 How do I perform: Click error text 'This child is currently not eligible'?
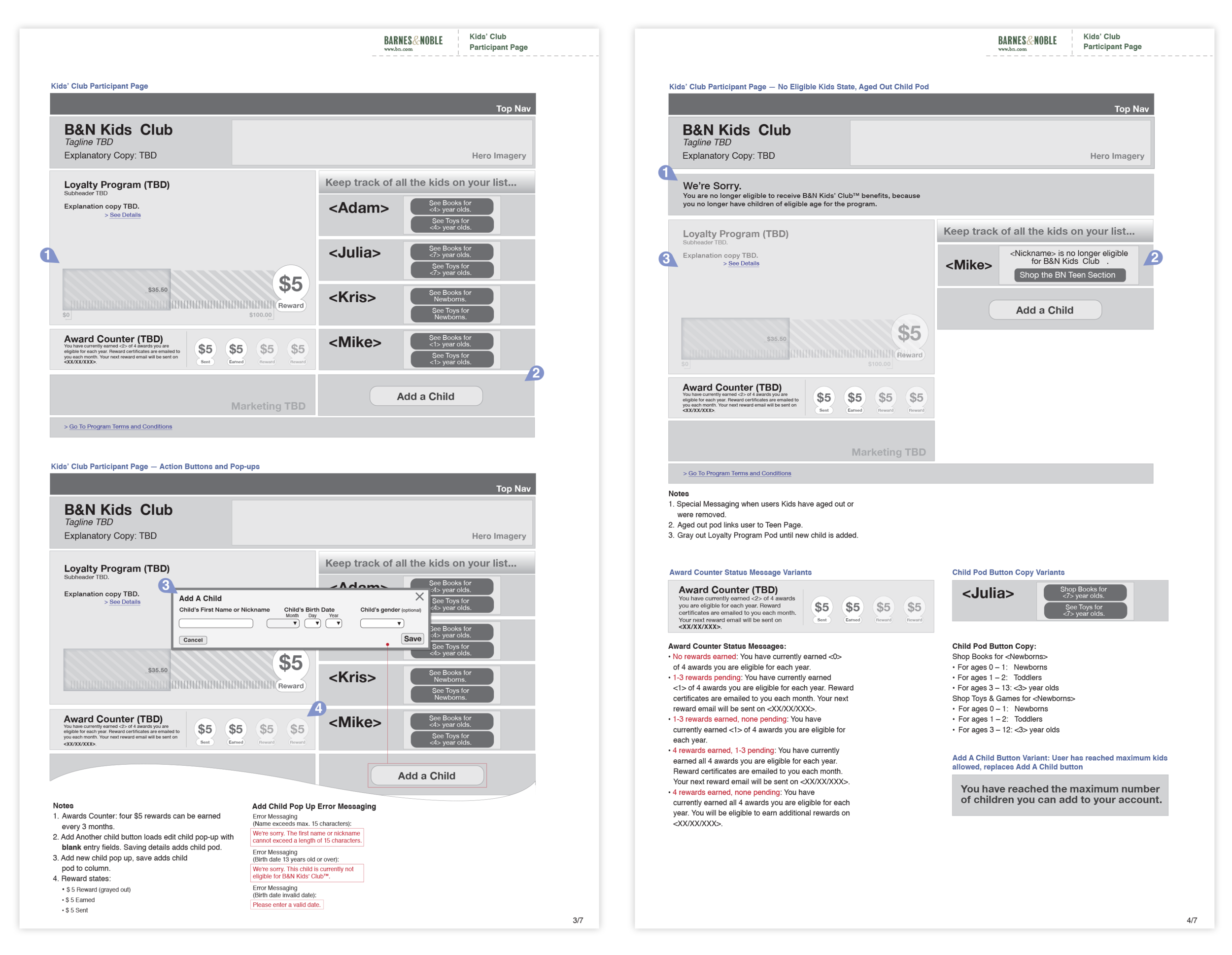[x=307, y=873]
